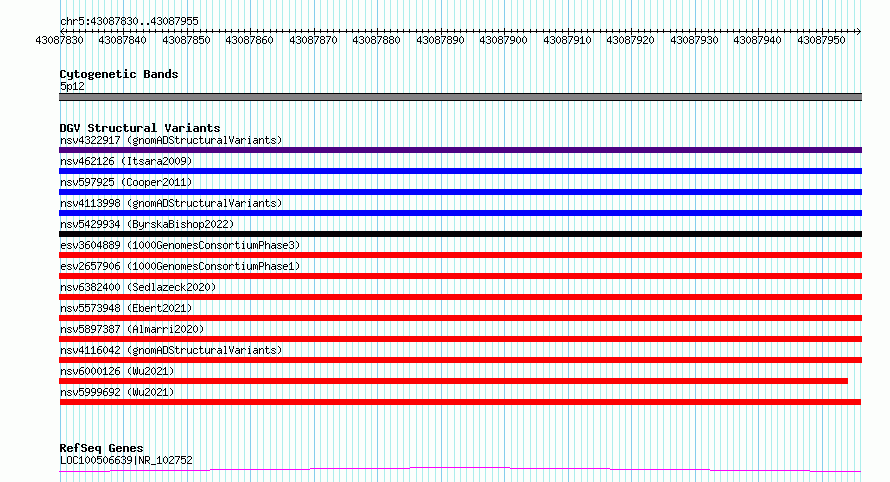Open the DGV Structural Variants track heading
This screenshot has height=482, width=890.
(x=140, y=128)
